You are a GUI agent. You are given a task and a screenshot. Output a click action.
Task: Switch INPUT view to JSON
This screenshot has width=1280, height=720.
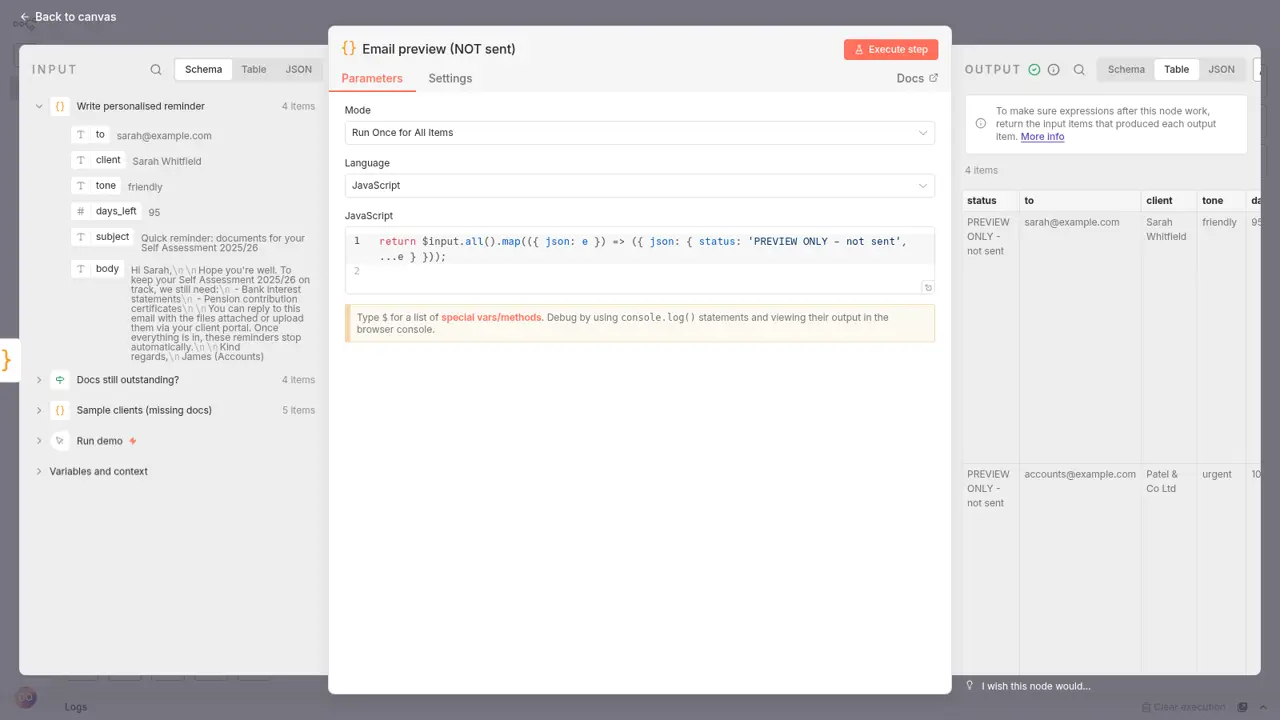pos(299,70)
